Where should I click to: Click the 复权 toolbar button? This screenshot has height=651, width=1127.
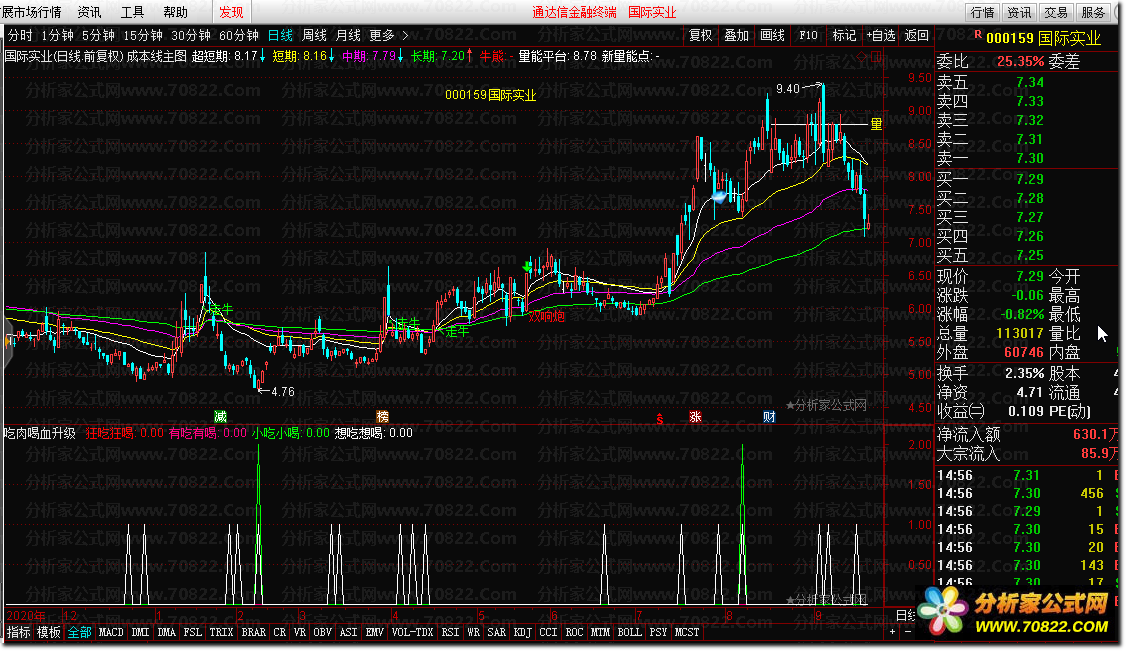700,35
